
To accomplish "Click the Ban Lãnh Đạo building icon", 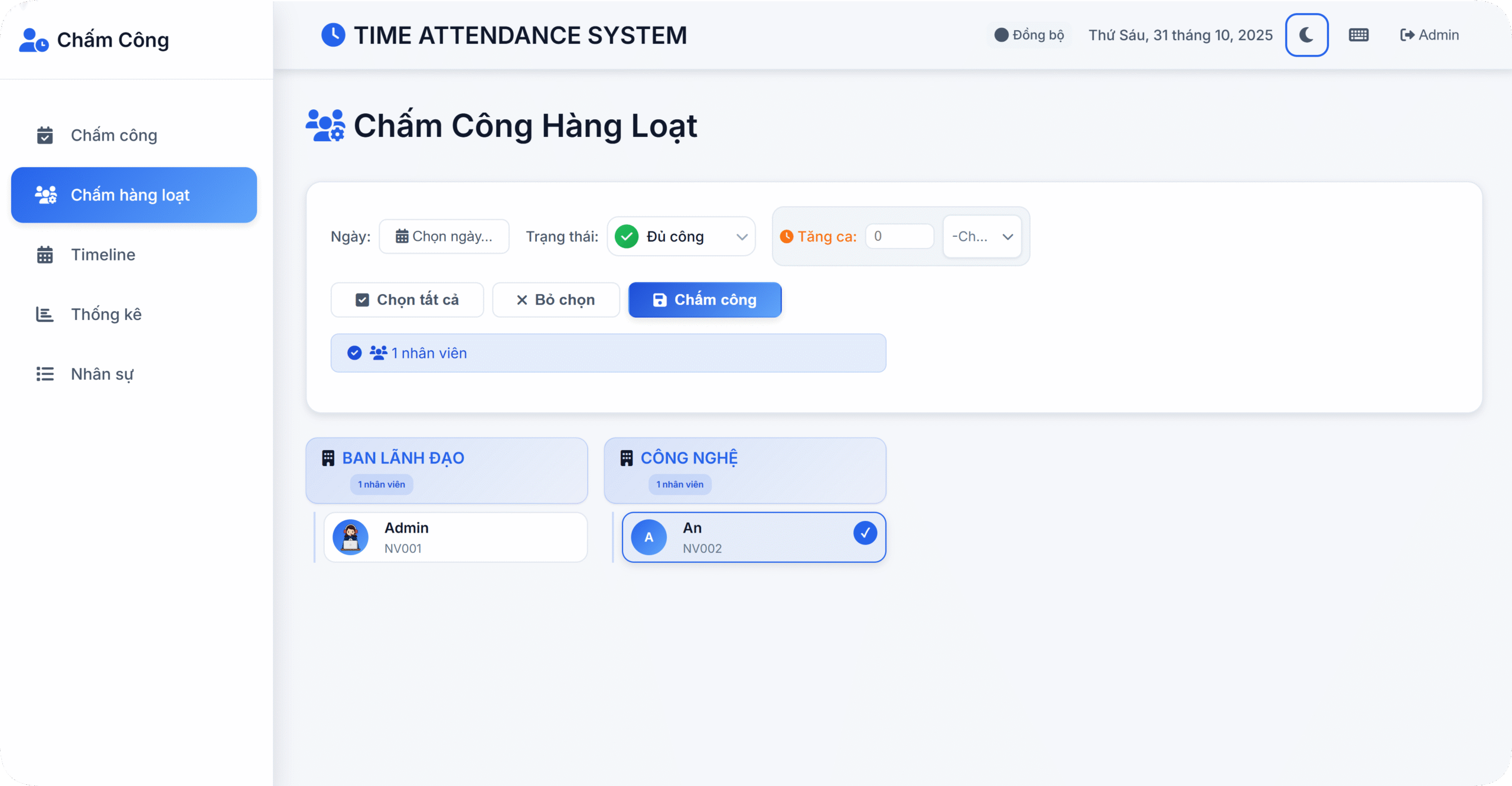I will pyautogui.click(x=328, y=458).
